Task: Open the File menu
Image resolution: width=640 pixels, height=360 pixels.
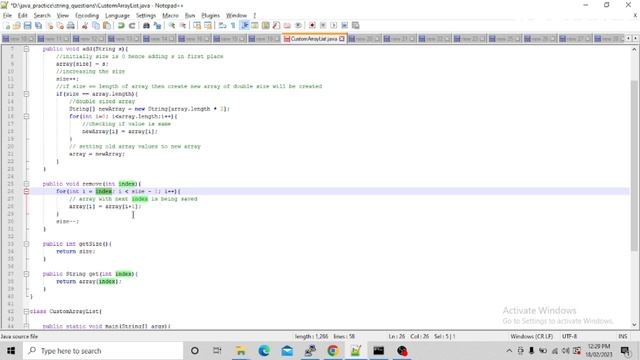Action: tap(7, 16)
